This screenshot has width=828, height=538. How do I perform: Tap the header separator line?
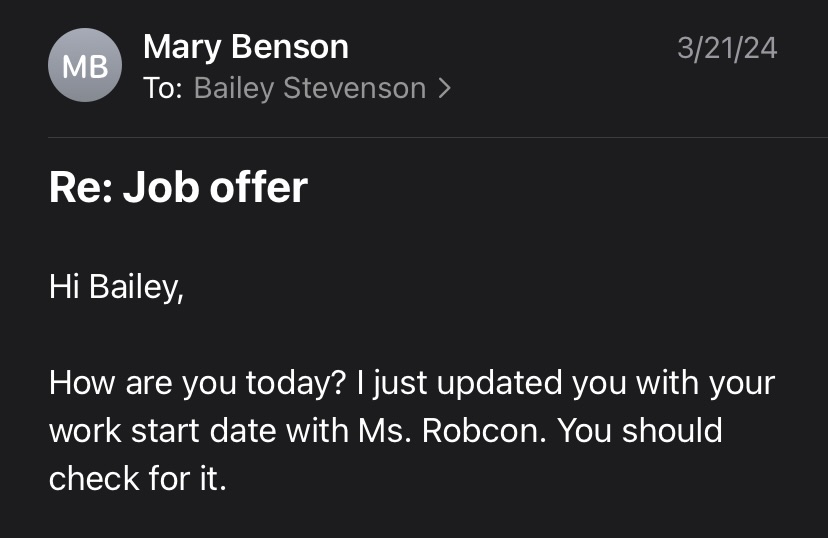point(438,137)
